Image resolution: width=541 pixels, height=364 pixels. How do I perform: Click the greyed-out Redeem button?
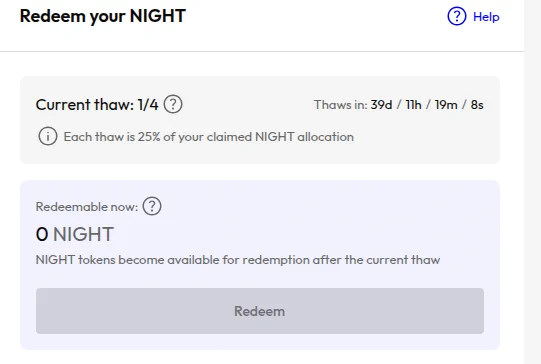(259, 311)
